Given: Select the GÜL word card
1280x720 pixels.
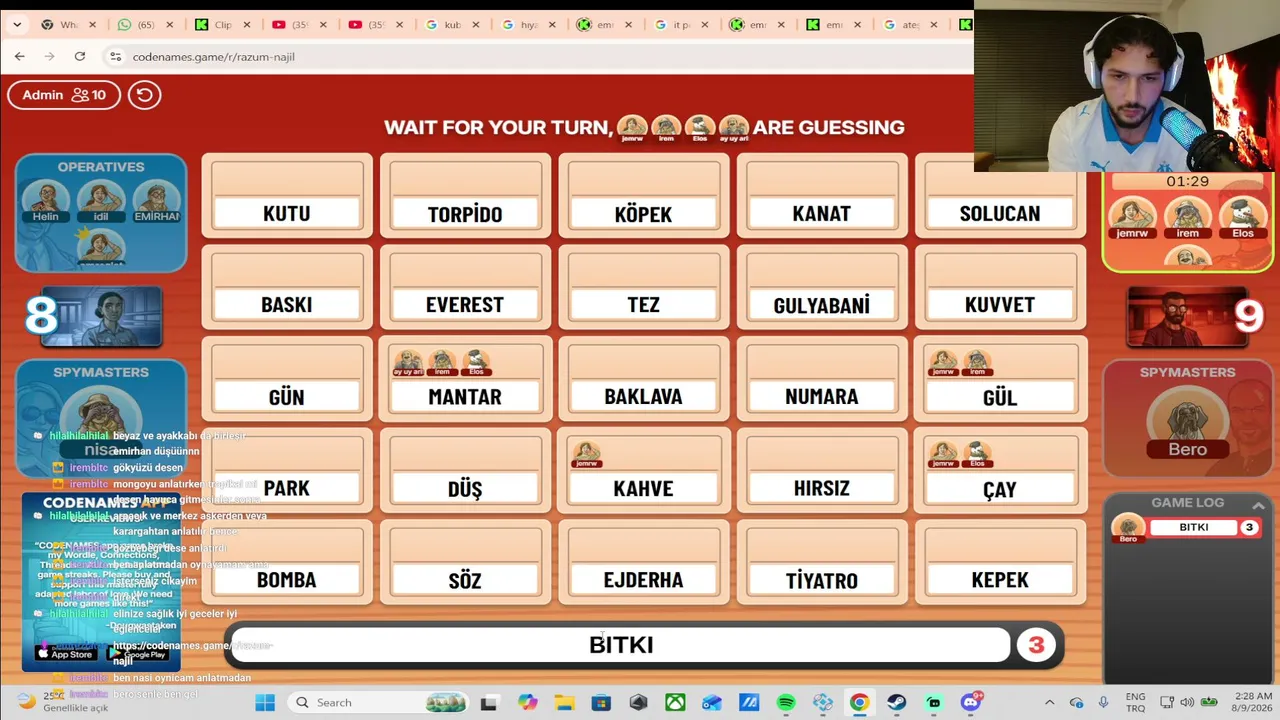Looking at the screenshot, I should [x=1000, y=380].
